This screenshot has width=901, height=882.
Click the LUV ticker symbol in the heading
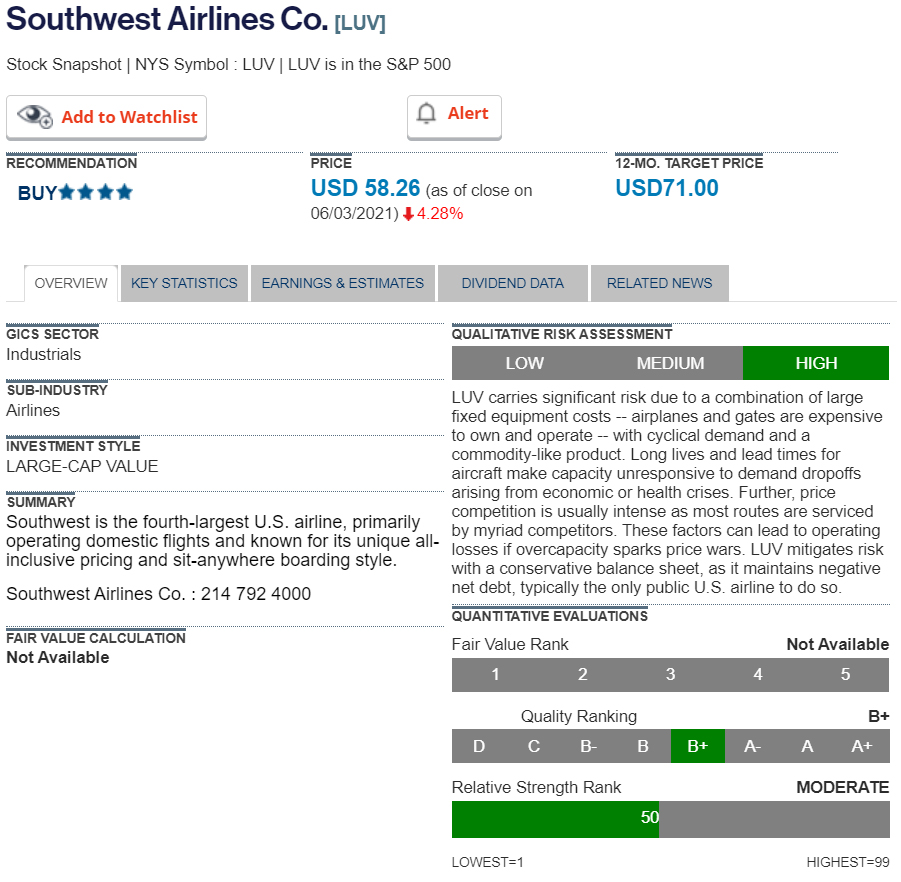pos(360,23)
